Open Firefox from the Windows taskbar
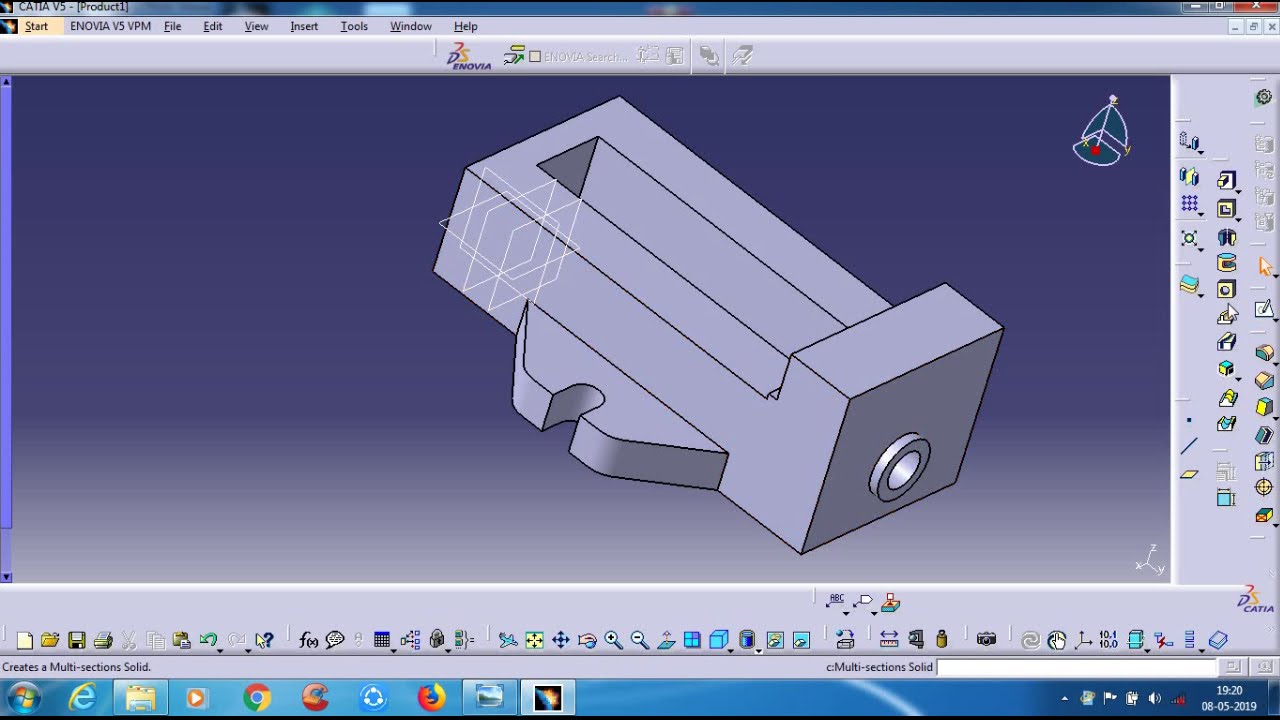 tap(431, 697)
